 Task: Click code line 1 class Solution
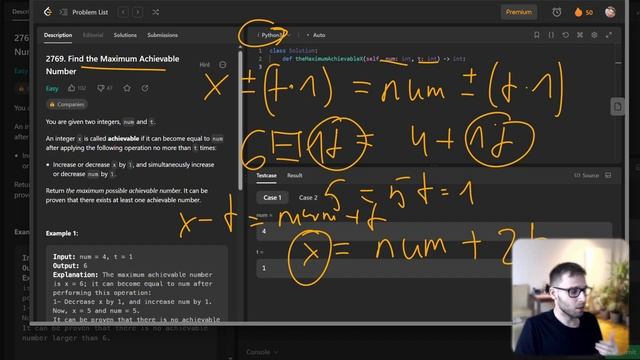(293, 51)
